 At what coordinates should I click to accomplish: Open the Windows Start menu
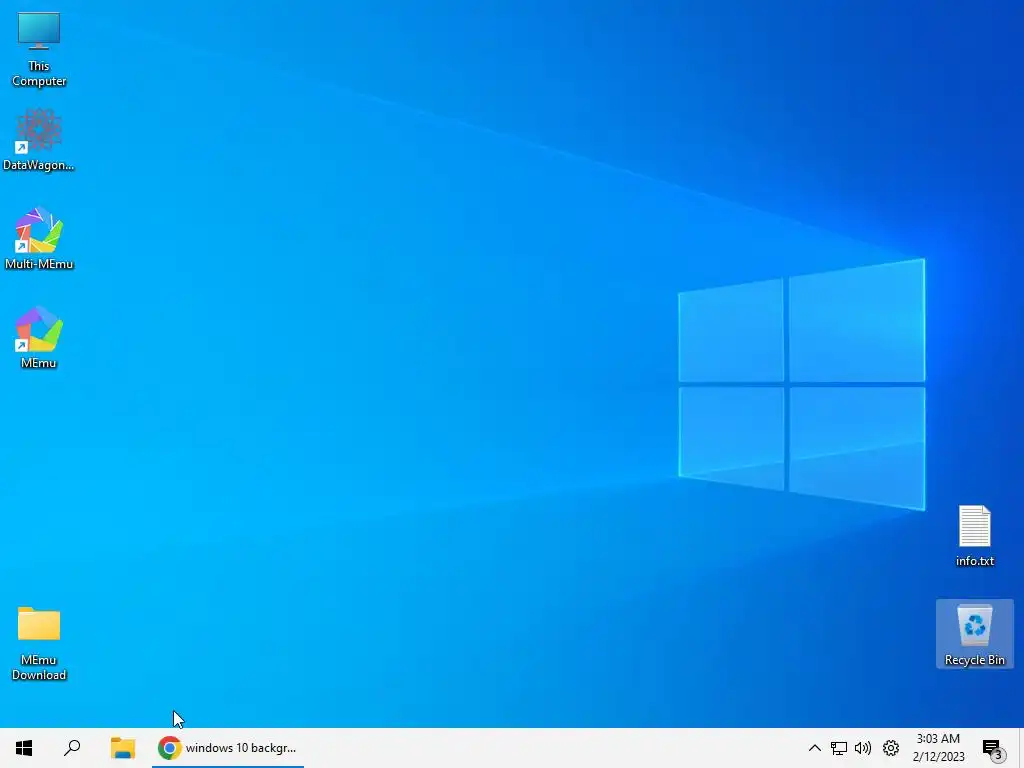pos(24,748)
